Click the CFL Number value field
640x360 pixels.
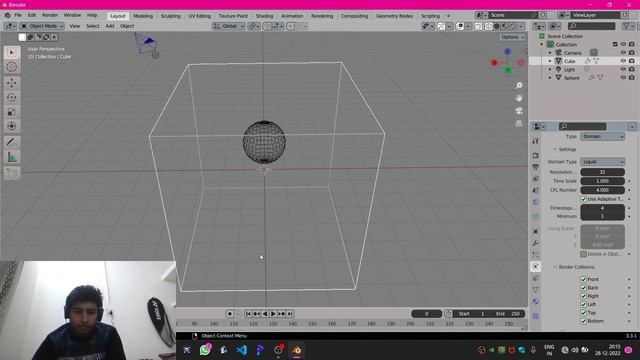click(x=602, y=190)
